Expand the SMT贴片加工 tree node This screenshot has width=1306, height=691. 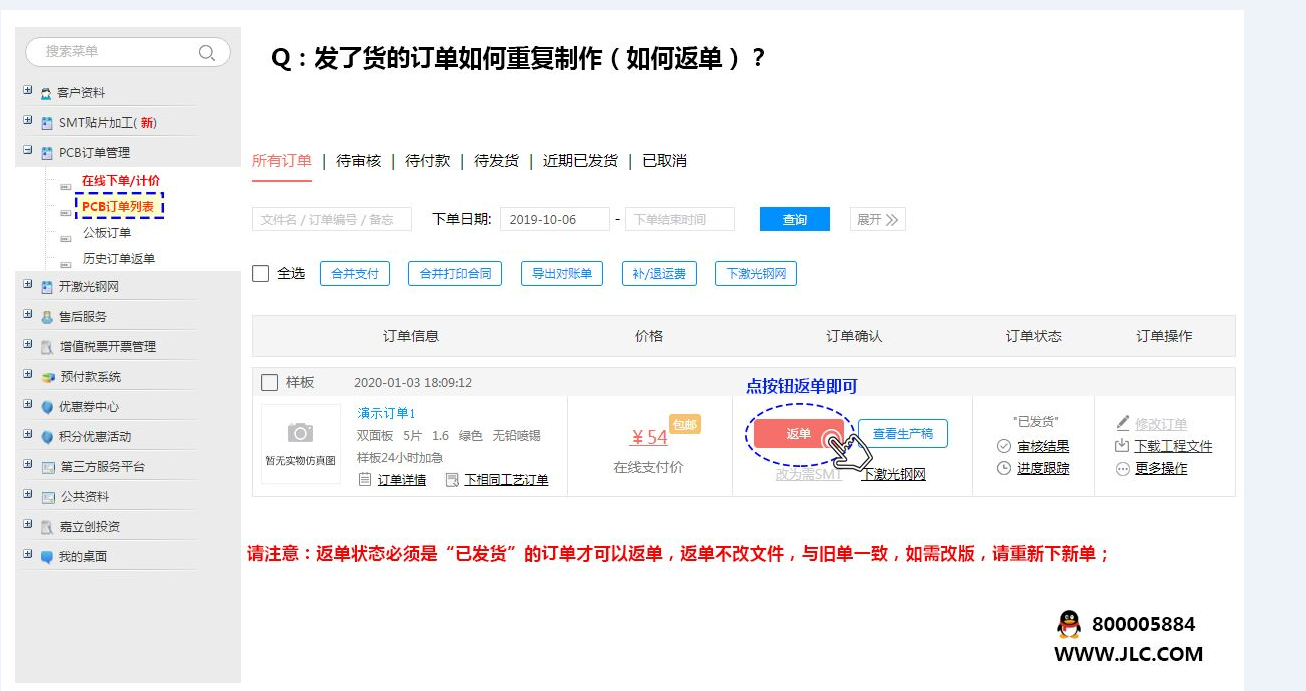tap(28, 121)
